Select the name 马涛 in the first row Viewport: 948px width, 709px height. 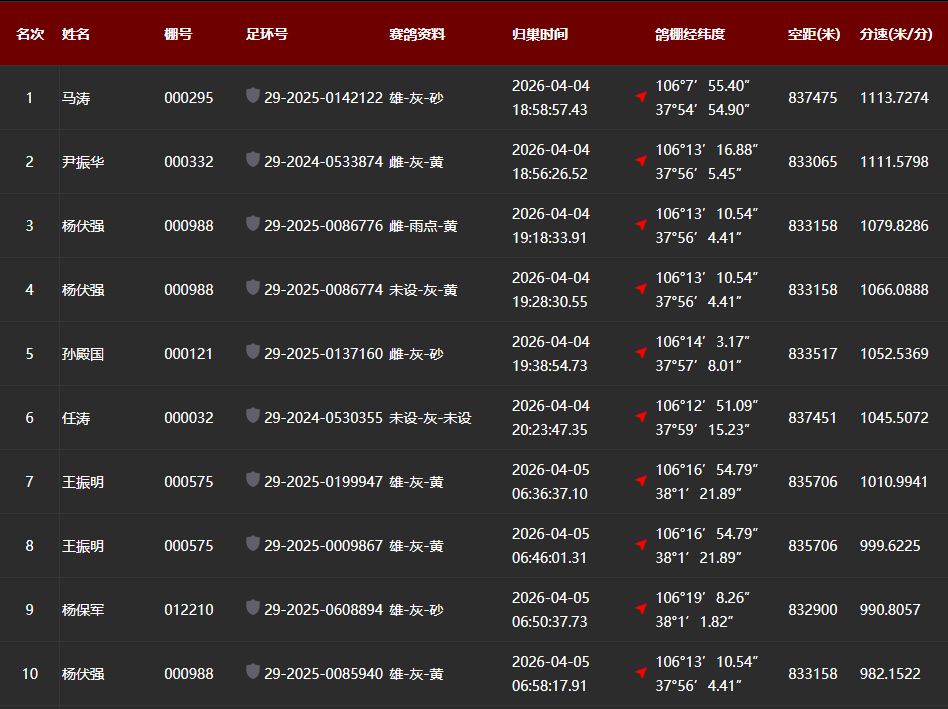(76, 98)
